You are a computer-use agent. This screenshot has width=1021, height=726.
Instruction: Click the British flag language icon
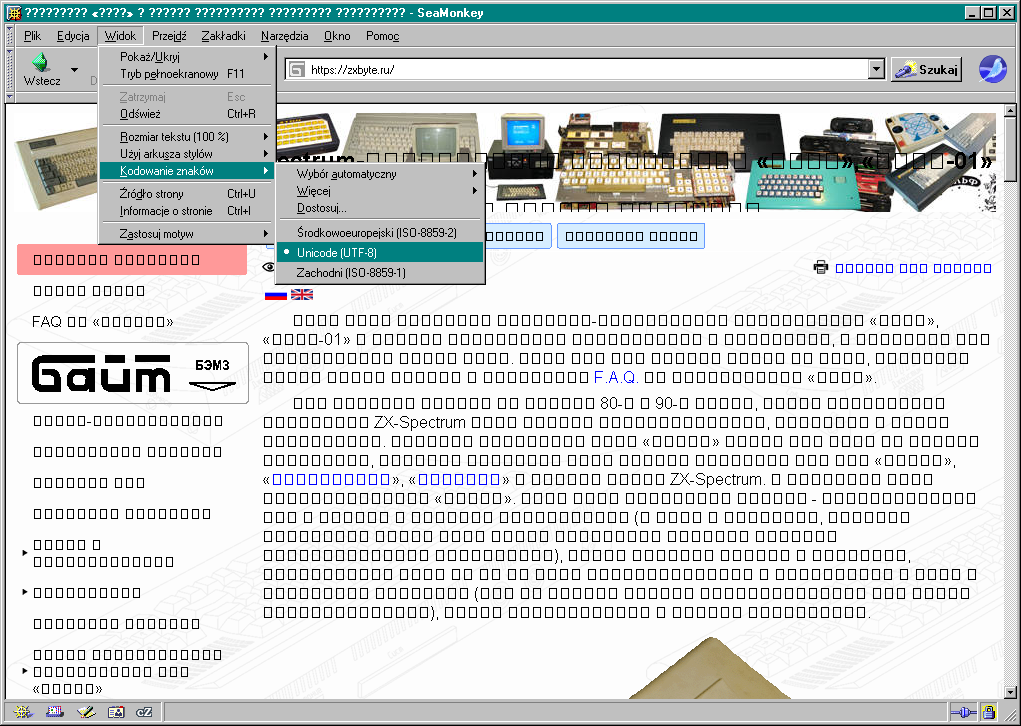click(x=301, y=294)
